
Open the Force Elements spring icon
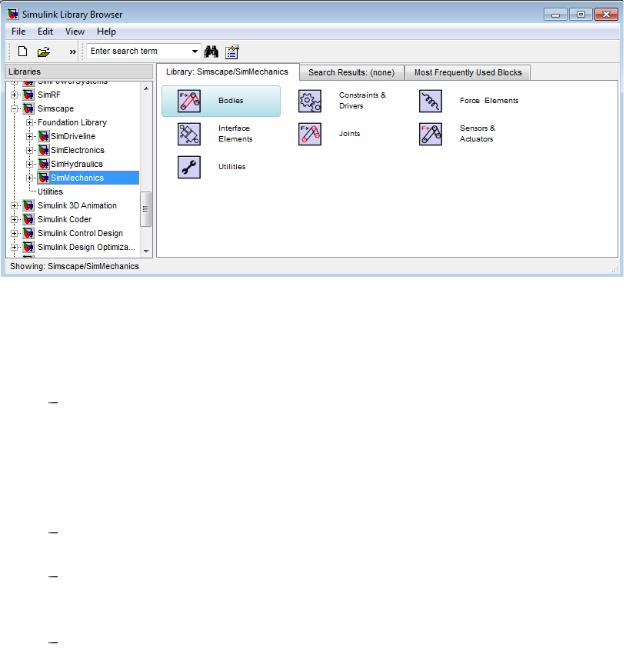(430, 101)
